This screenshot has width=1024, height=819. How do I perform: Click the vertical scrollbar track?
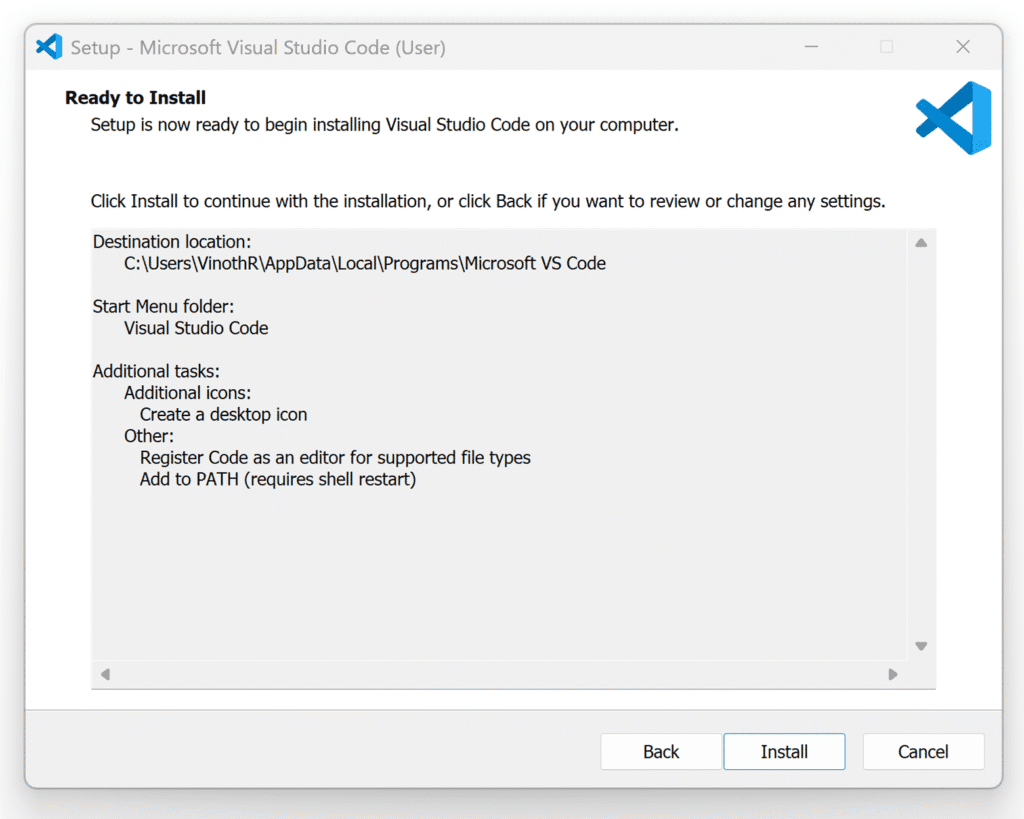point(921,444)
